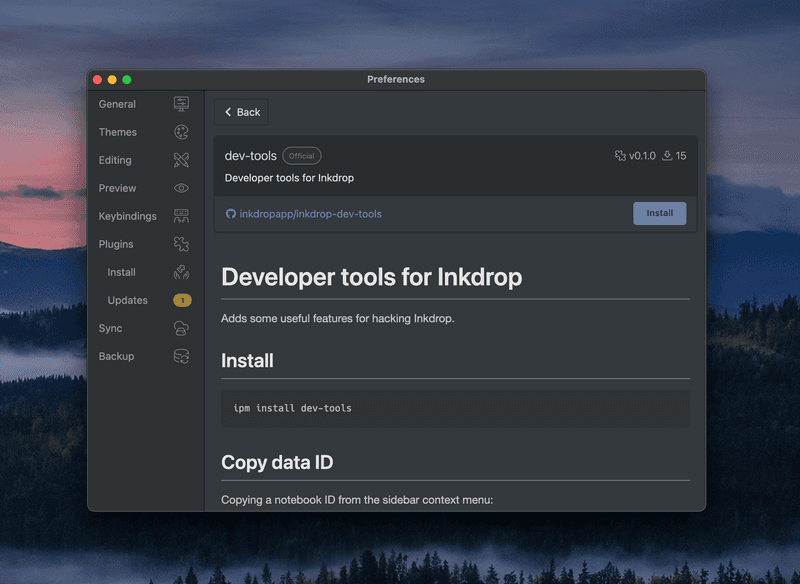The height and width of the screenshot is (584, 800).
Task: Click the Plugins puzzle-piece icon
Action: [x=181, y=243]
